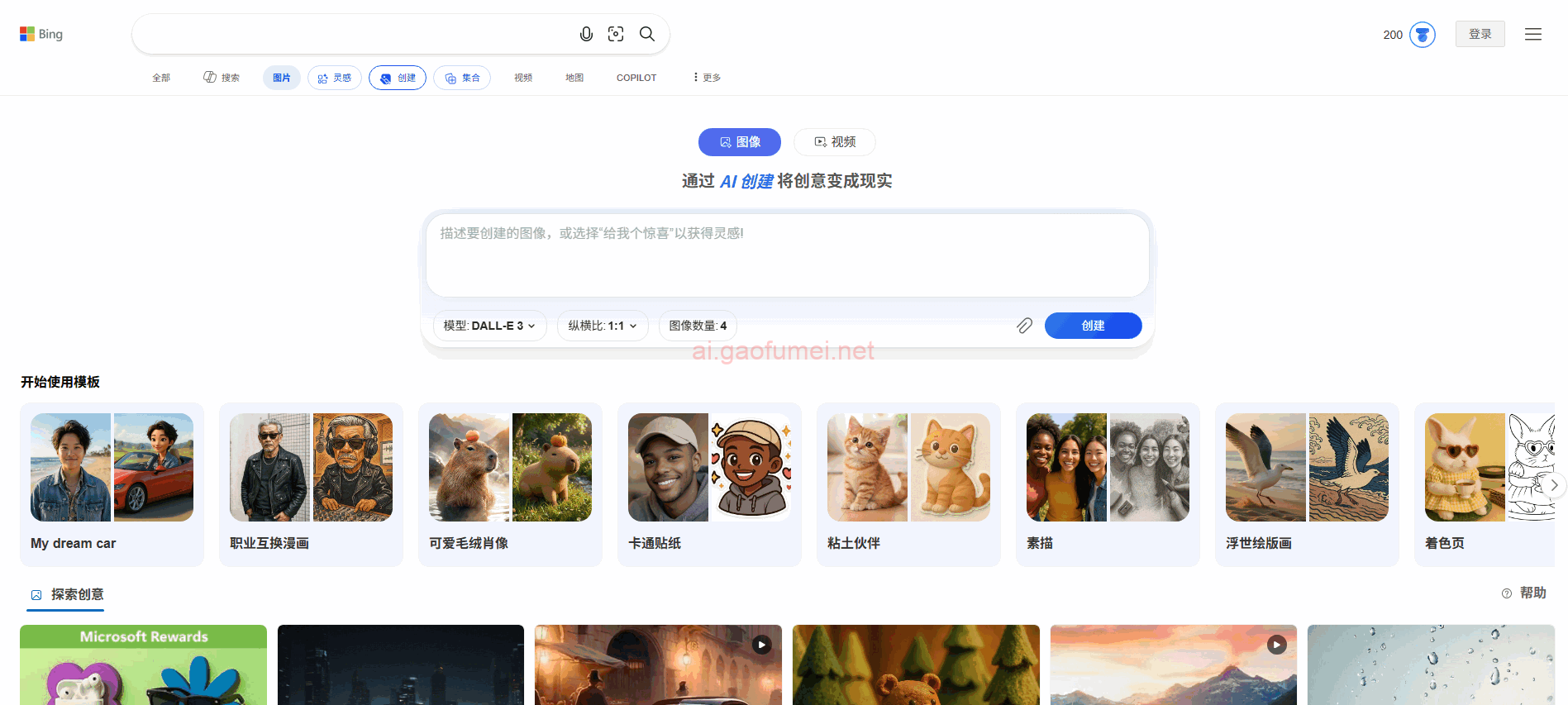The image size is (1568, 705).
Task: Click the magnifying glass search icon
Action: coord(647,34)
